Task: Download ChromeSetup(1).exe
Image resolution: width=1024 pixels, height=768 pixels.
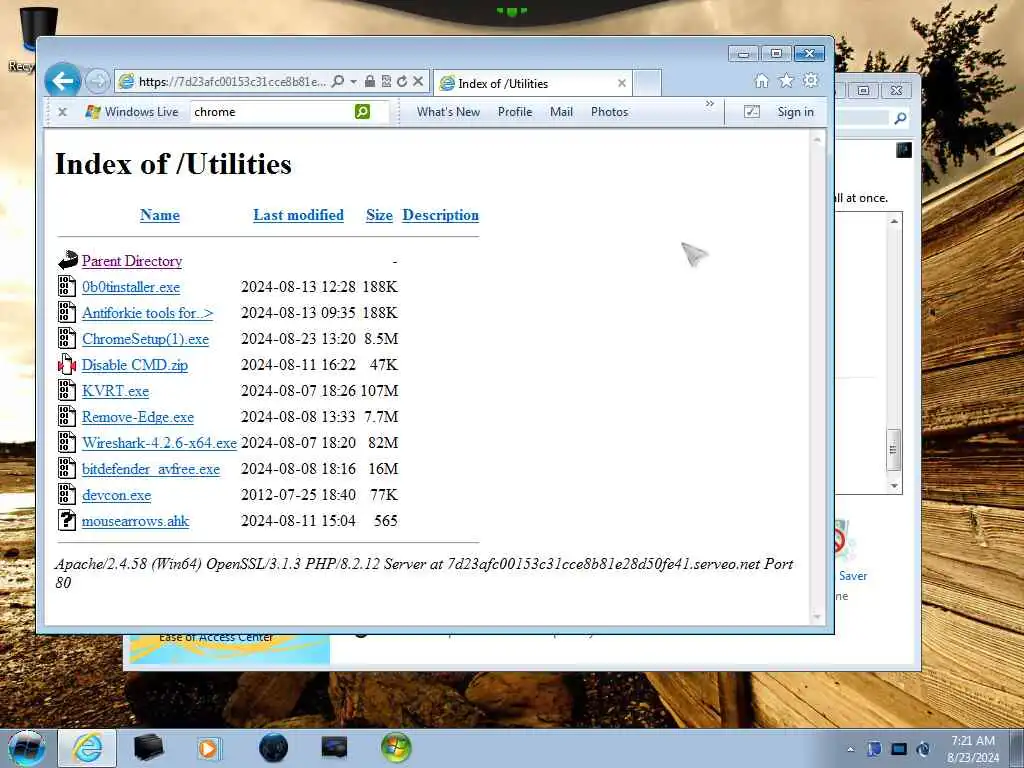Action: [x=146, y=339]
